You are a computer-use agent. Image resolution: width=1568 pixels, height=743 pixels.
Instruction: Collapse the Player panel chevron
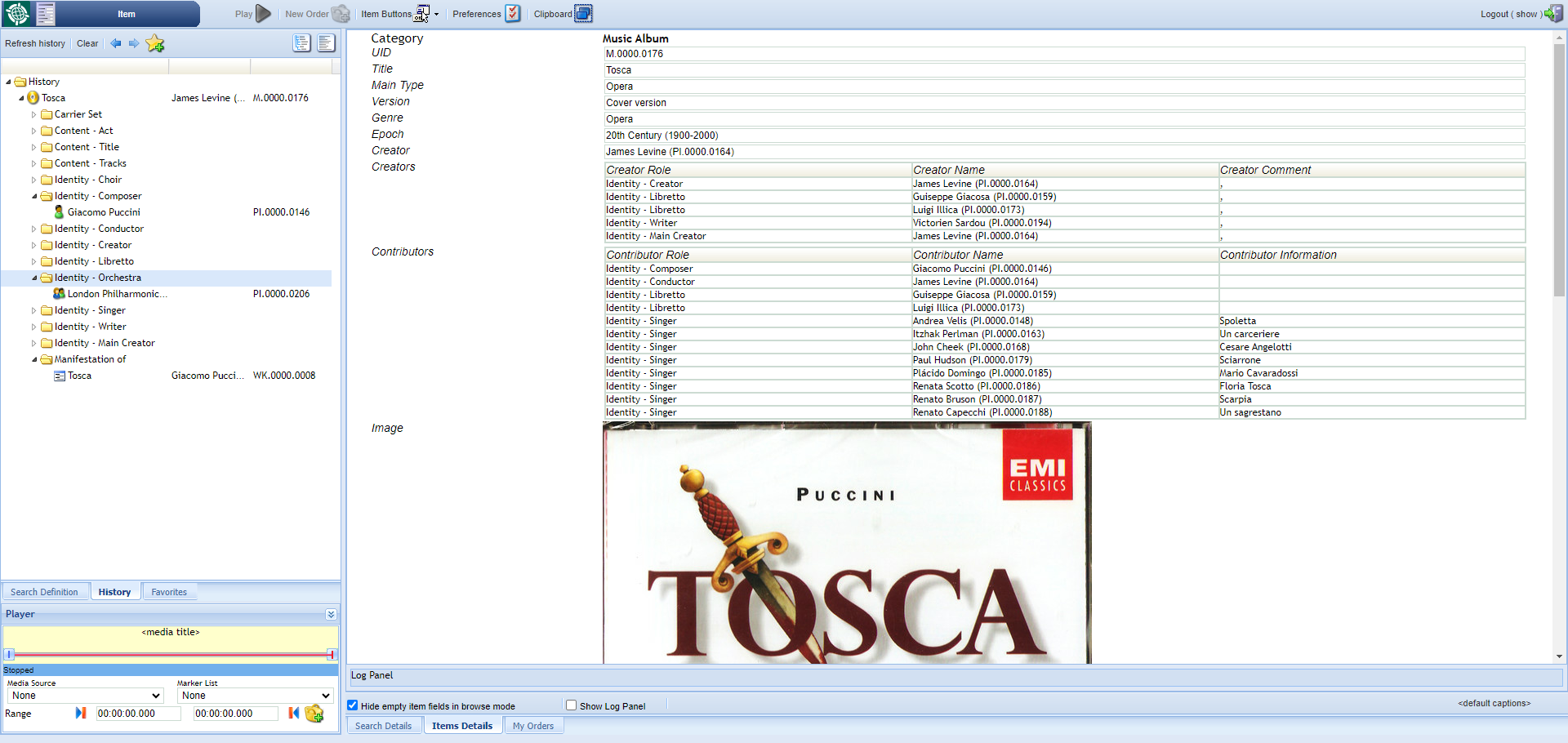pyautogui.click(x=331, y=614)
